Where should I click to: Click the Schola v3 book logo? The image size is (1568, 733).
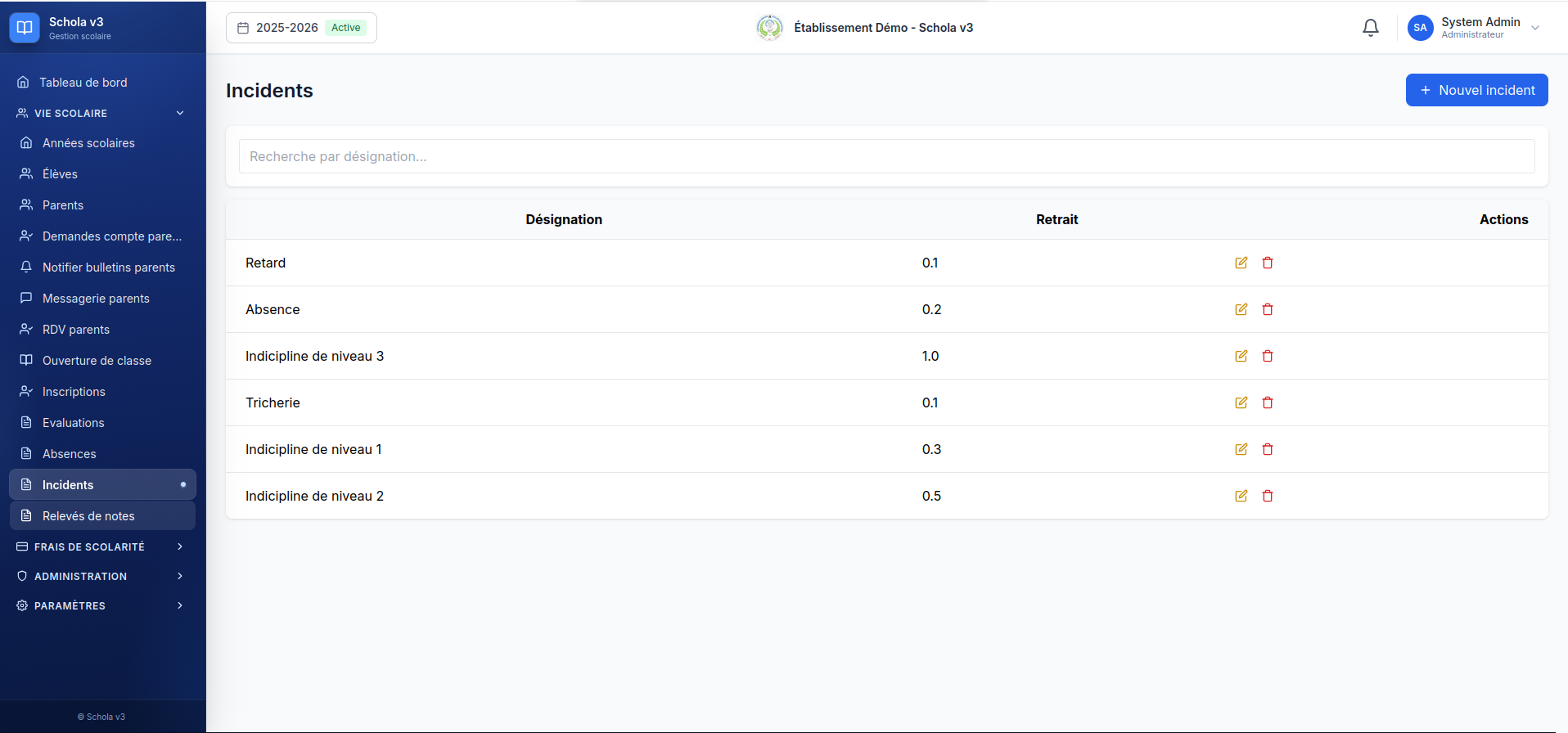[x=25, y=28]
